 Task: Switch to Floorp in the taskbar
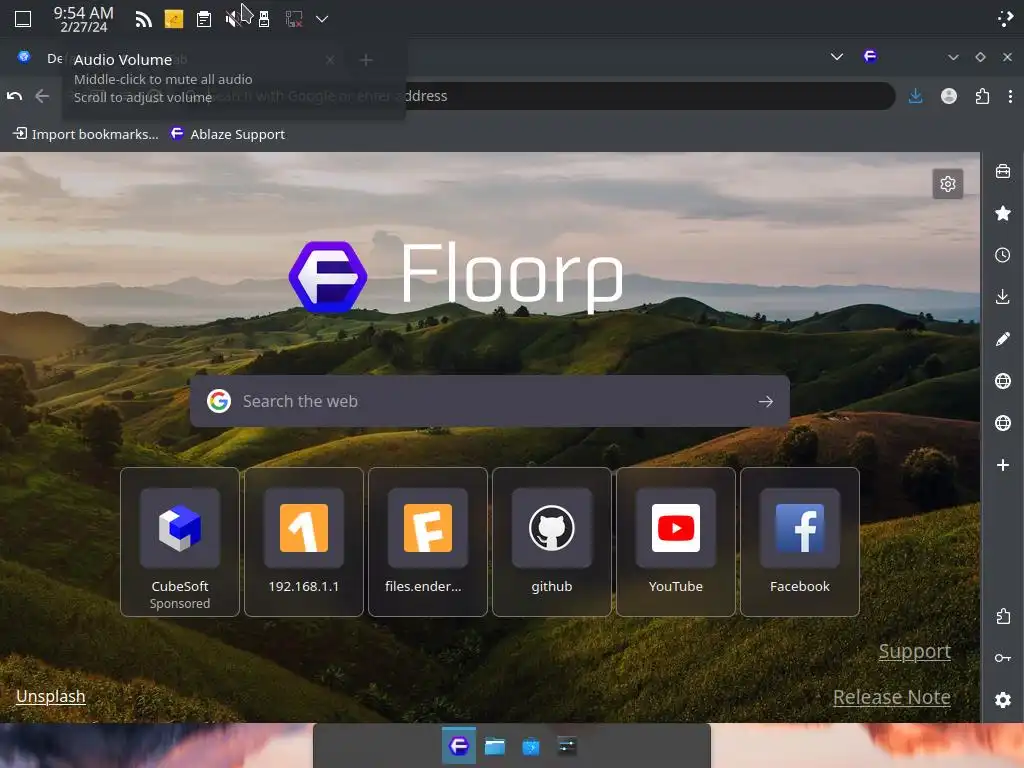click(x=458, y=746)
